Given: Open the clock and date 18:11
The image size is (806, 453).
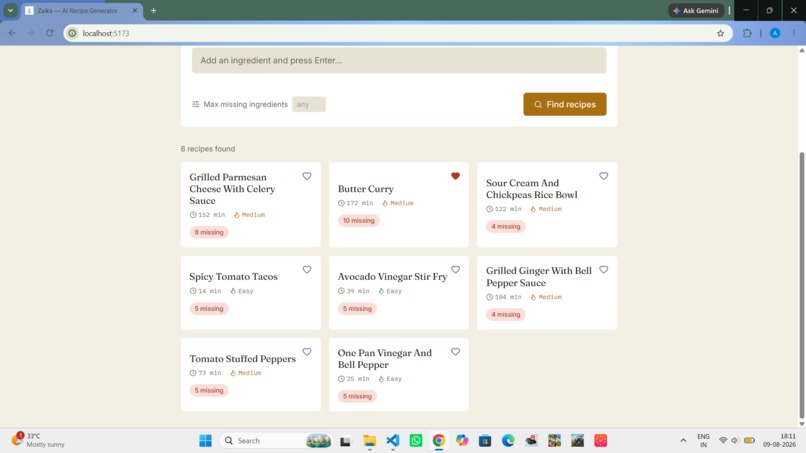Looking at the screenshot, I should [x=779, y=441].
